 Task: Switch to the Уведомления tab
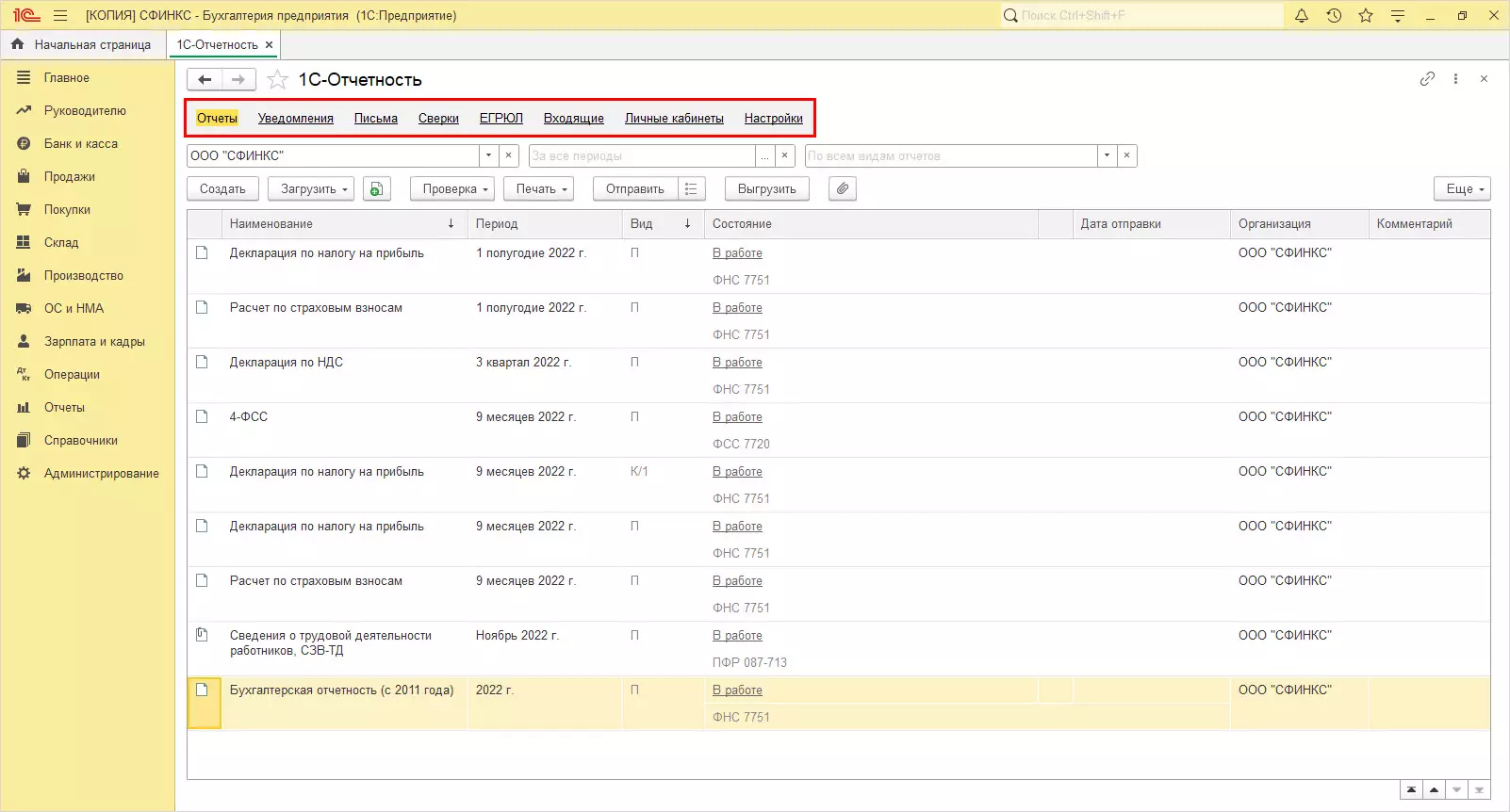[x=296, y=119]
